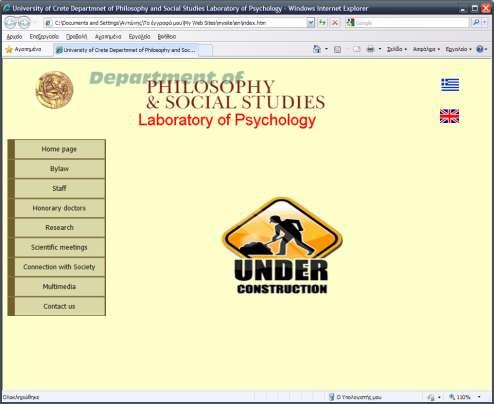The height and width of the screenshot is (404, 494).
Task: Click the red Stop loading icon
Action: pos(335,23)
